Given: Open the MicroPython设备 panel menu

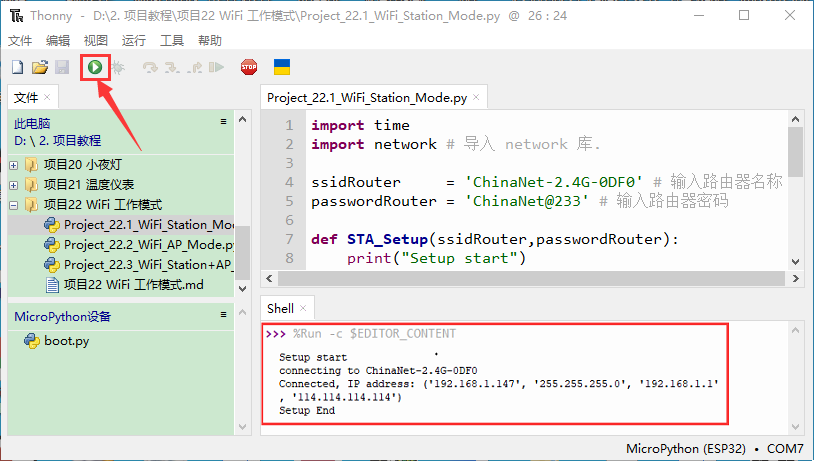Looking at the screenshot, I should [x=224, y=315].
